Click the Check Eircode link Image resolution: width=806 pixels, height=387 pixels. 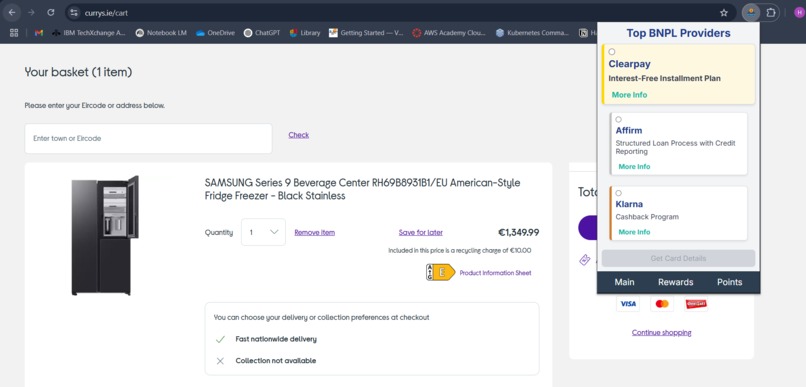pyautogui.click(x=299, y=135)
